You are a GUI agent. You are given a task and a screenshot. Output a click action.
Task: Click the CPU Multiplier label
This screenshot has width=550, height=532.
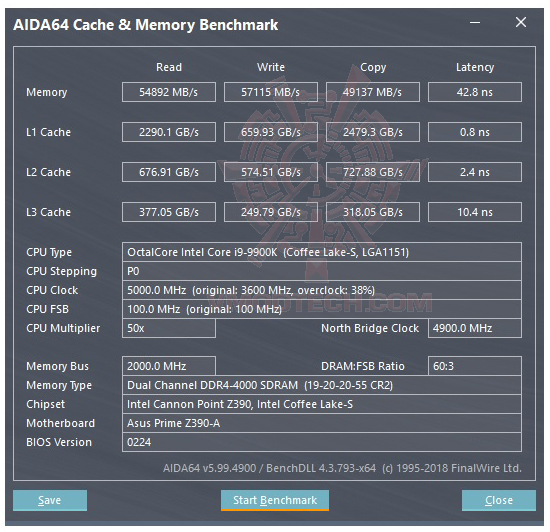63,328
